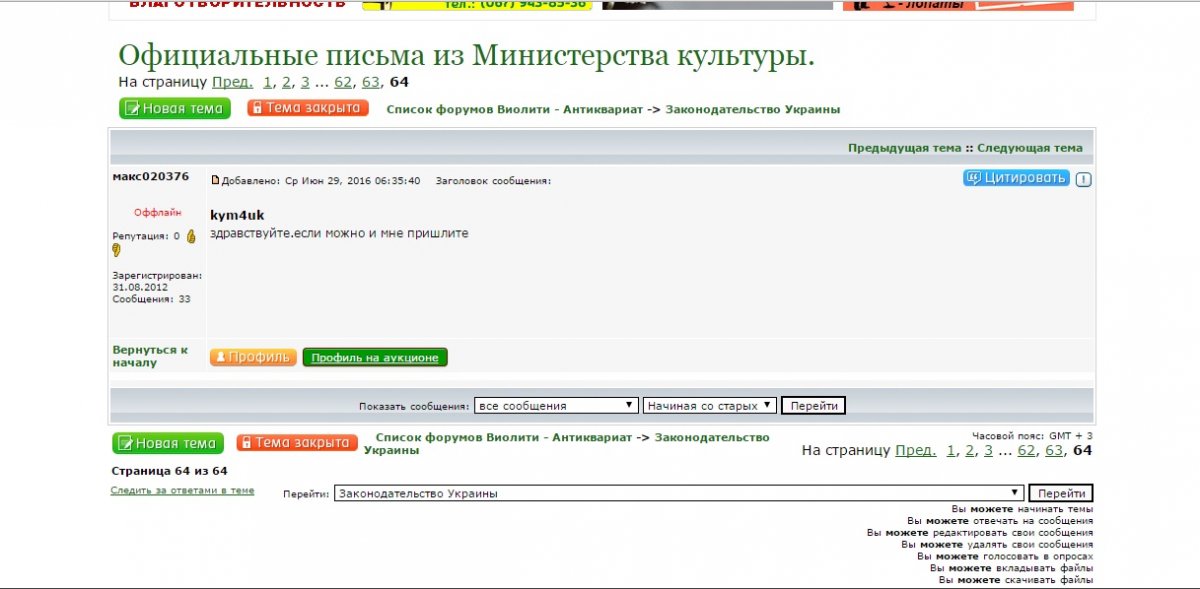Click the thumbs-down reputation icon

pyautogui.click(x=116, y=251)
